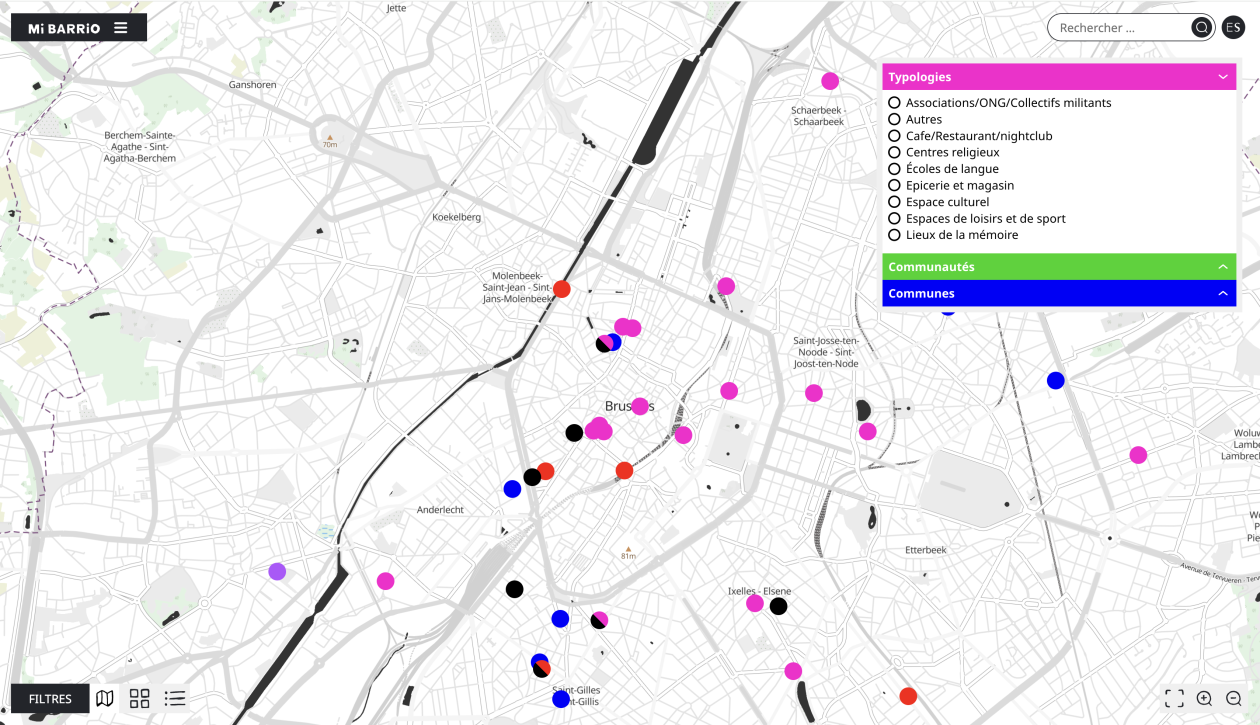Click the Communautés header label
Image resolution: width=1260 pixels, height=725 pixels.
coord(931,267)
